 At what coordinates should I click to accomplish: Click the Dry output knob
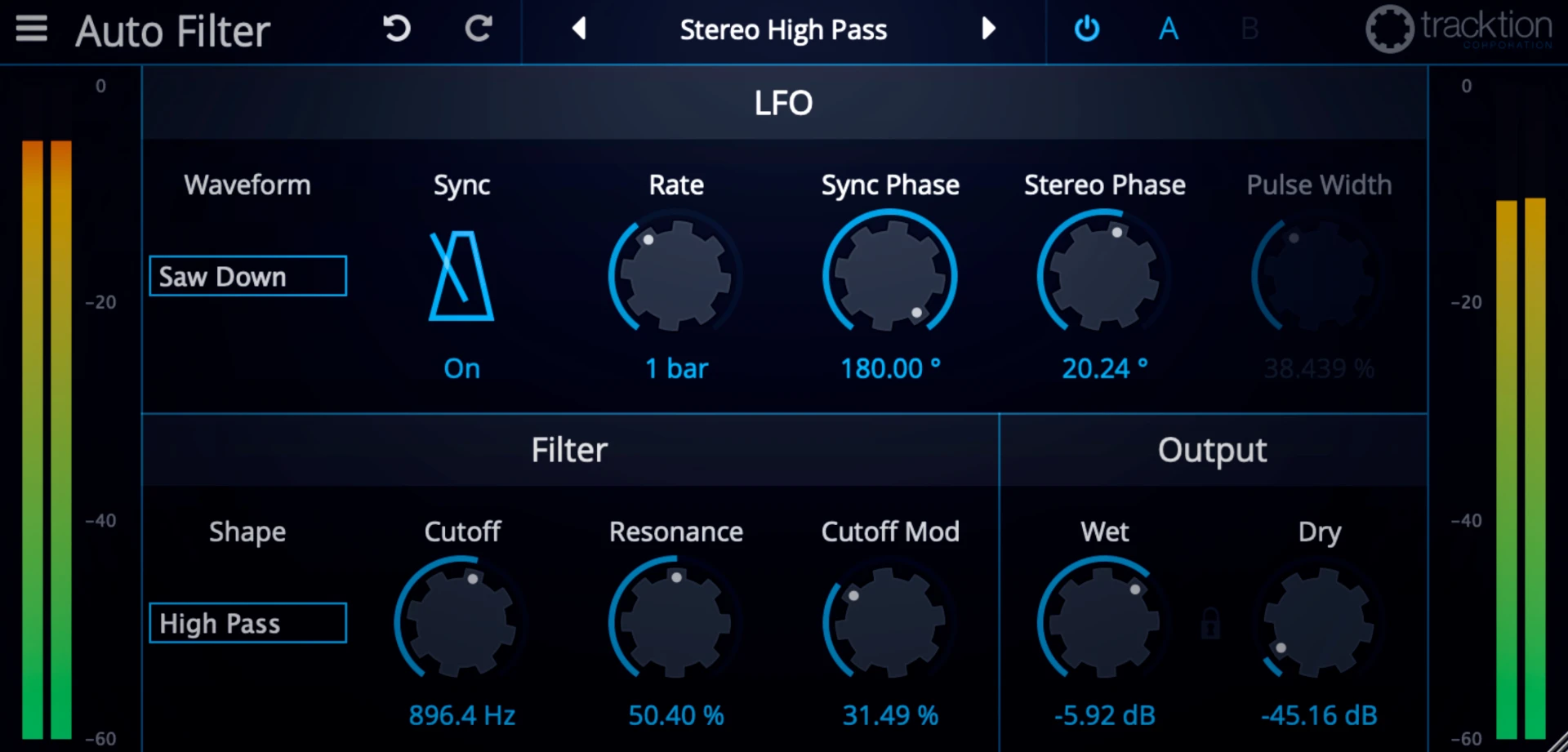(x=1318, y=622)
